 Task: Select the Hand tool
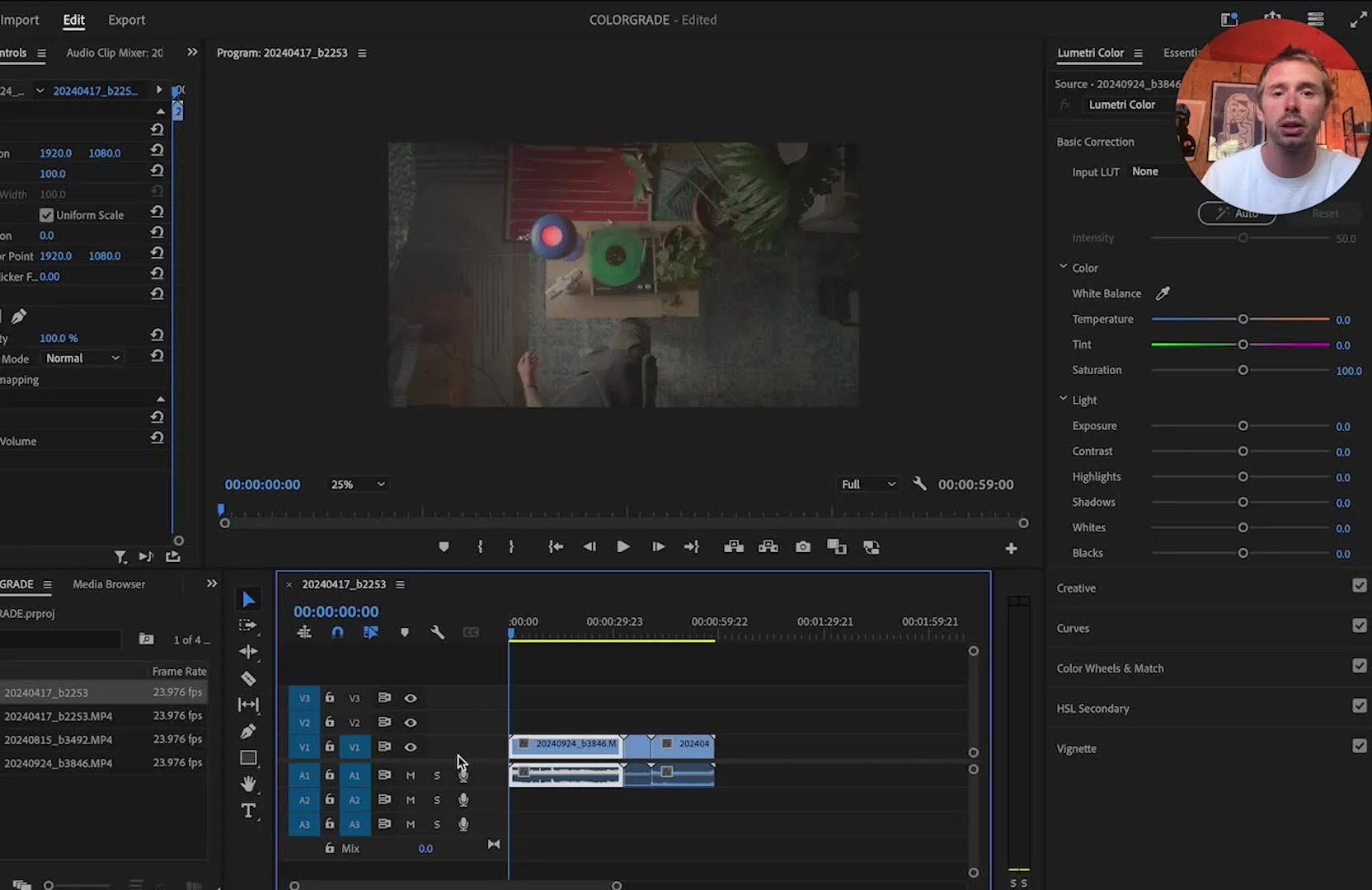pos(248,784)
